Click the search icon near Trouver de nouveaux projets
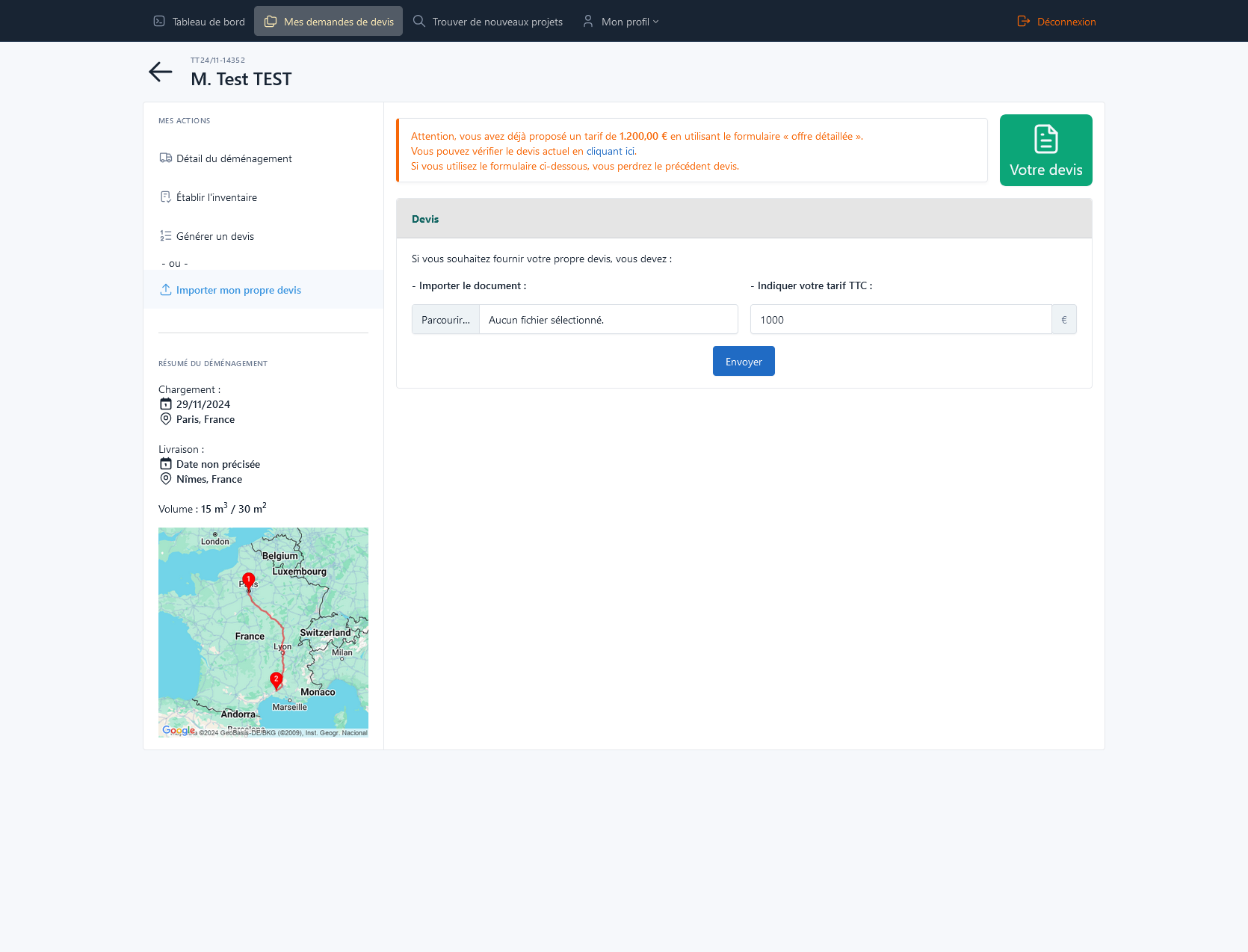The image size is (1248, 952). point(418,21)
